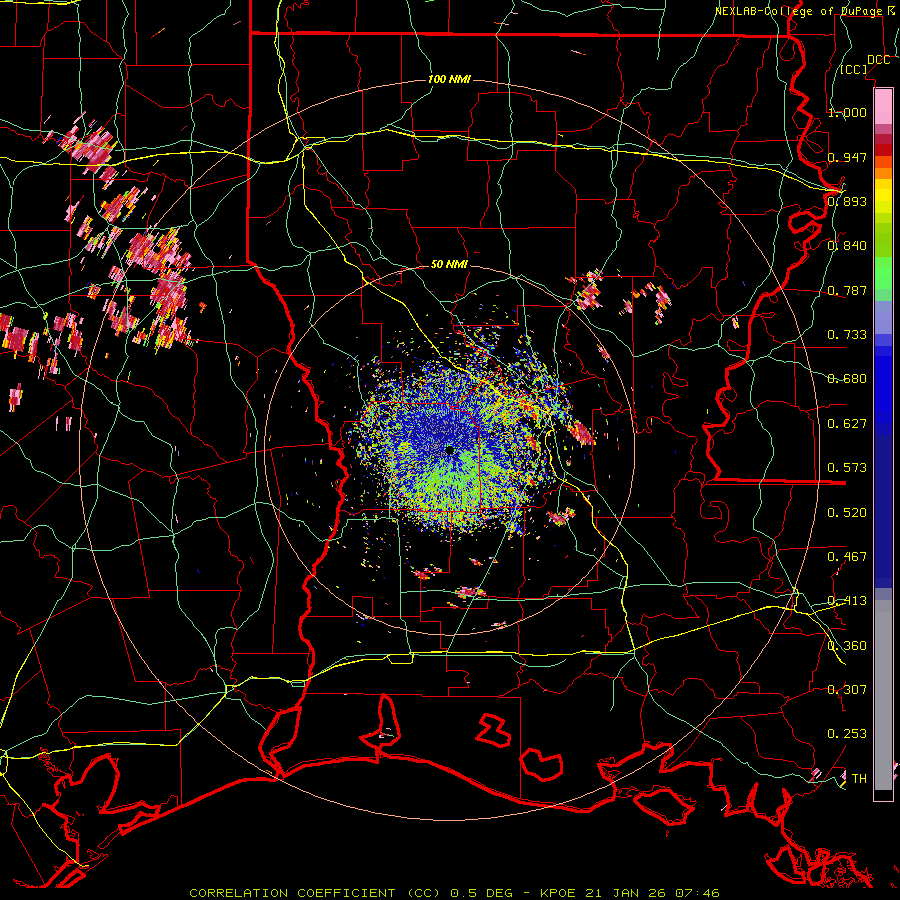This screenshot has height=900, width=900.
Task: Click the 07:46 timestamp in the caption
Action: click(697, 893)
